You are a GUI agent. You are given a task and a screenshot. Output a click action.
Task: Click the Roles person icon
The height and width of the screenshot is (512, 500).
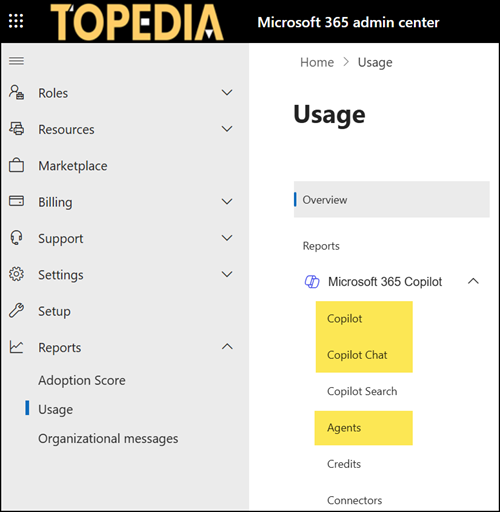tap(16, 92)
